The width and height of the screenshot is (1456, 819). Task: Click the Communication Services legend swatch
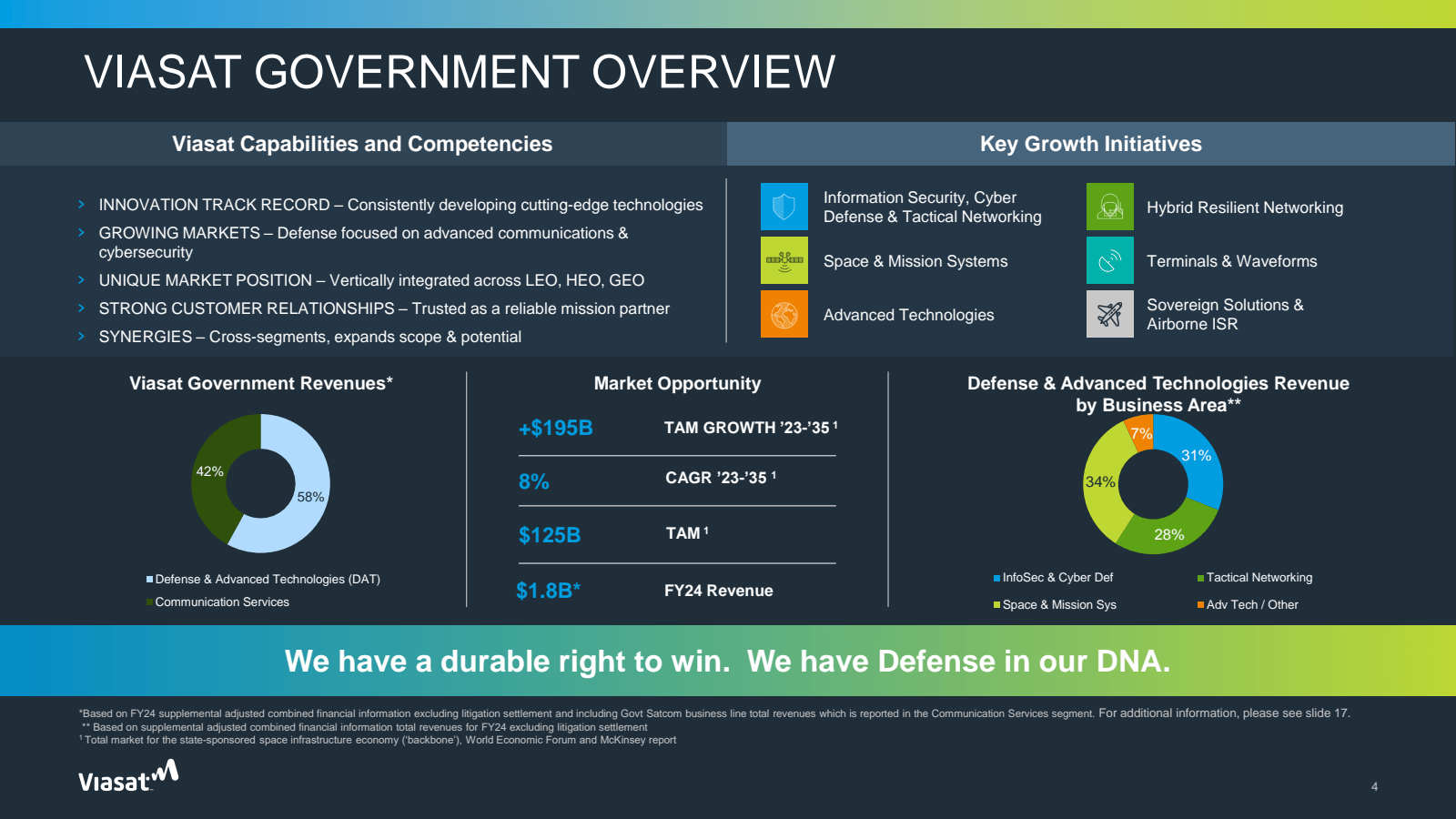click(149, 602)
